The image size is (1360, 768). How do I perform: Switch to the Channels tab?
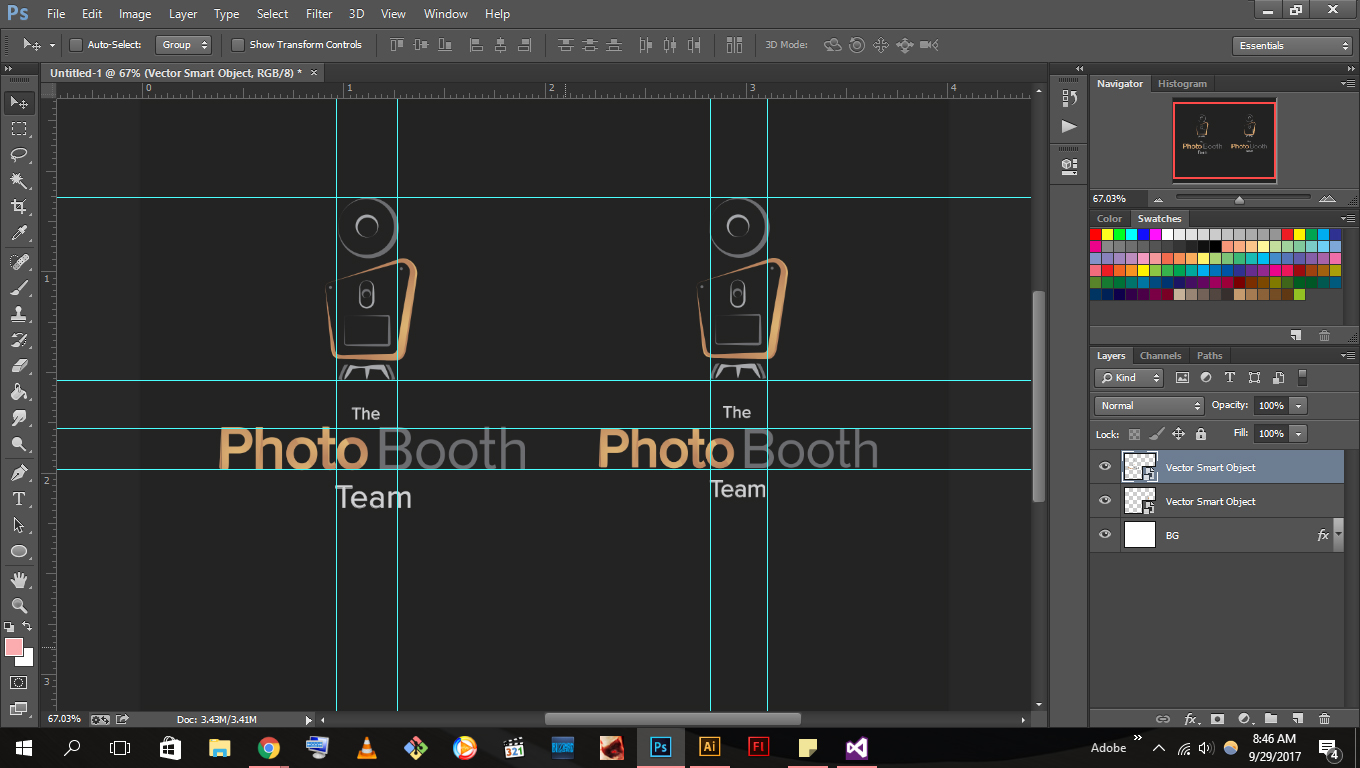point(1160,355)
